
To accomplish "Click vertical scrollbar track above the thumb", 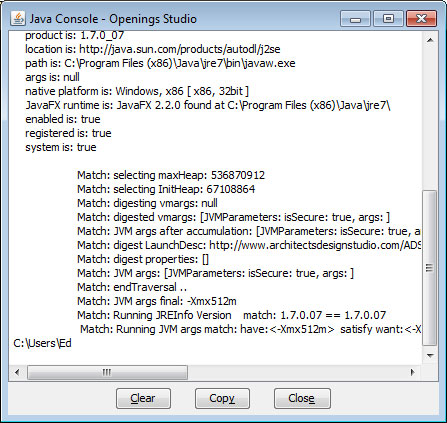I will tap(430, 119).
